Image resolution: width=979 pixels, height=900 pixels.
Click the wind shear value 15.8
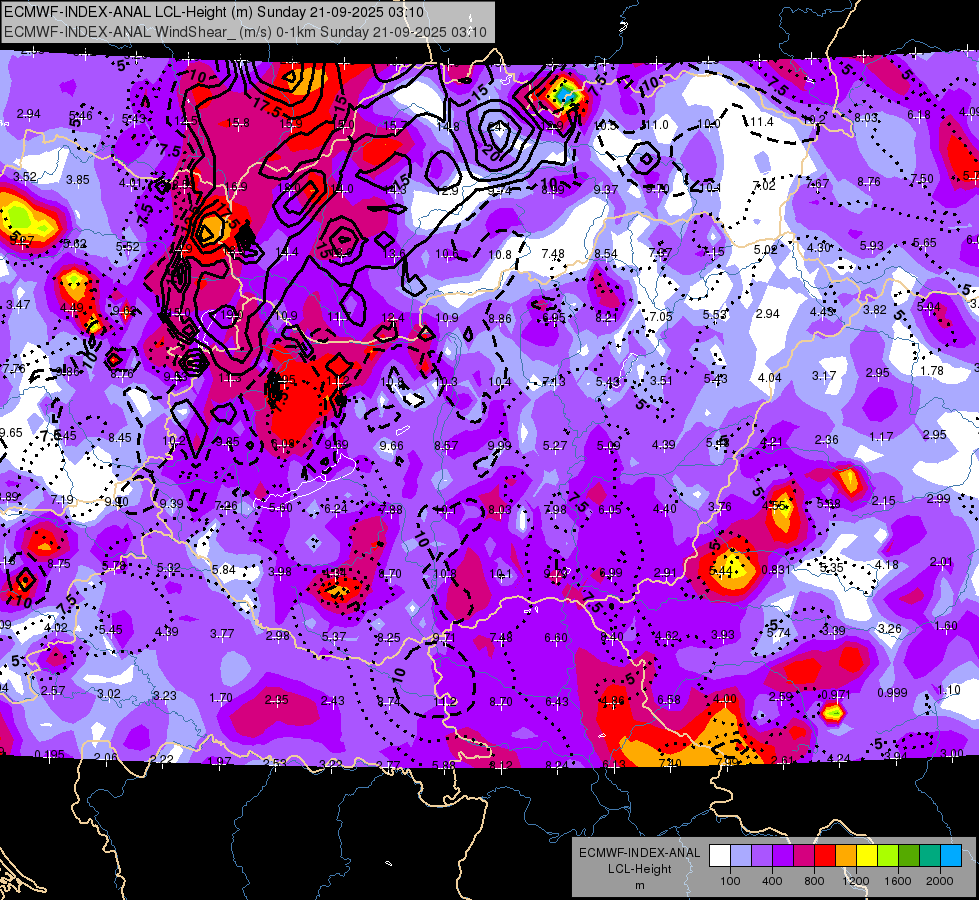point(238,122)
